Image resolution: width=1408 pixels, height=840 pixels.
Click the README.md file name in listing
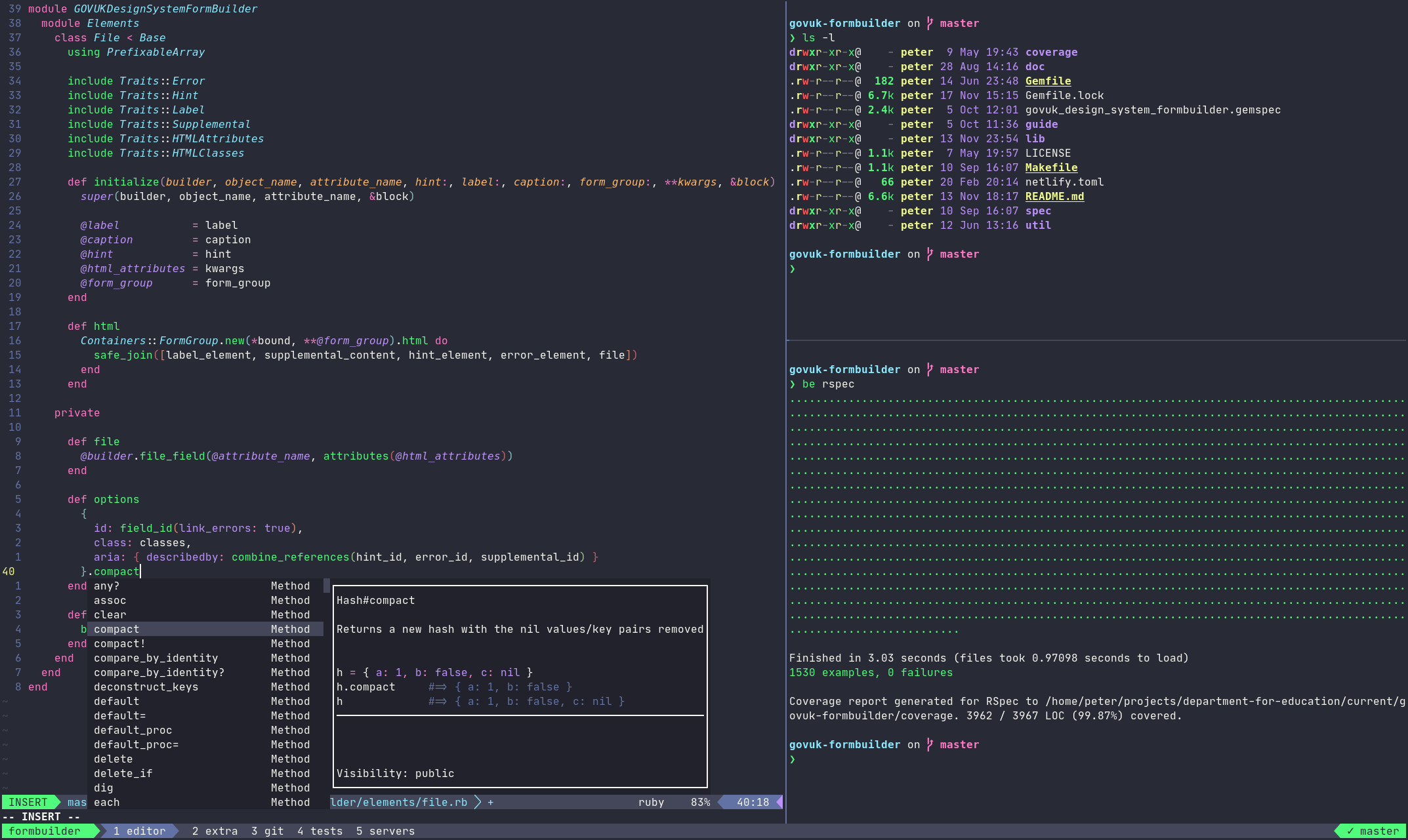point(1054,196)
